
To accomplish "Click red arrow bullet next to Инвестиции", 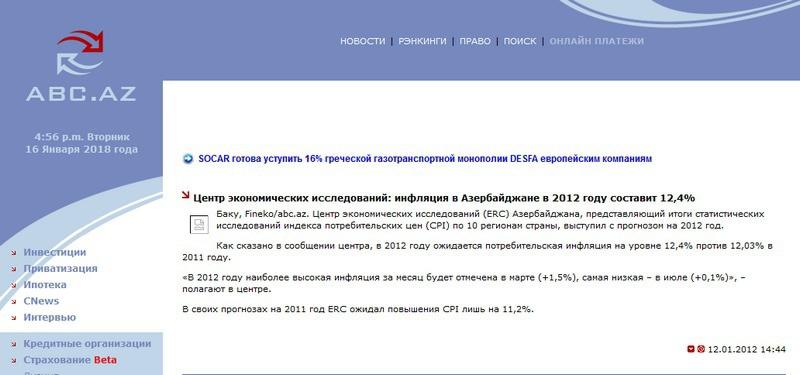I will pos(14,253).
